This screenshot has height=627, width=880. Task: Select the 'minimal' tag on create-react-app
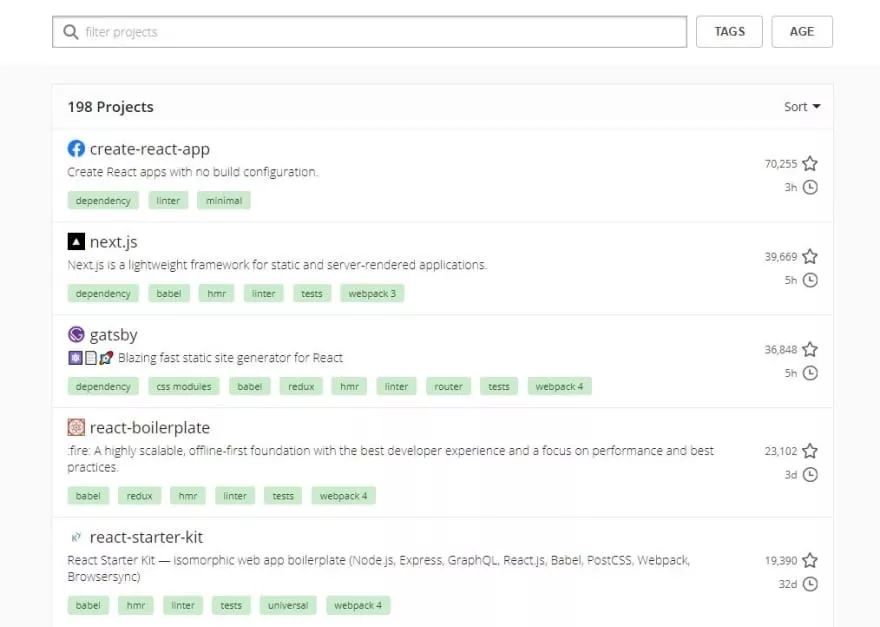pyautogui.click(x=224, y=201)
